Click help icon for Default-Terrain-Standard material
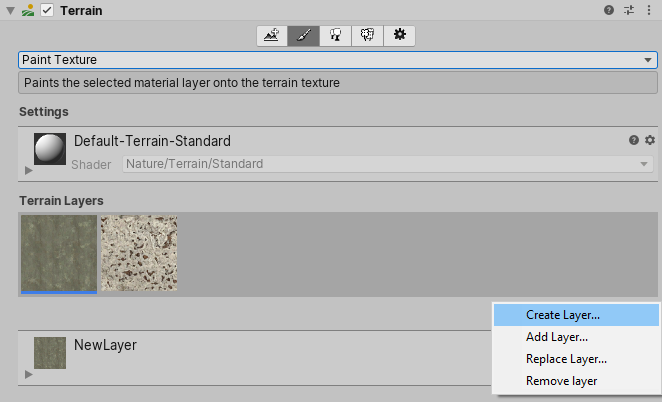The height and width of the screenshot is (402, 662). click(633, 141)
